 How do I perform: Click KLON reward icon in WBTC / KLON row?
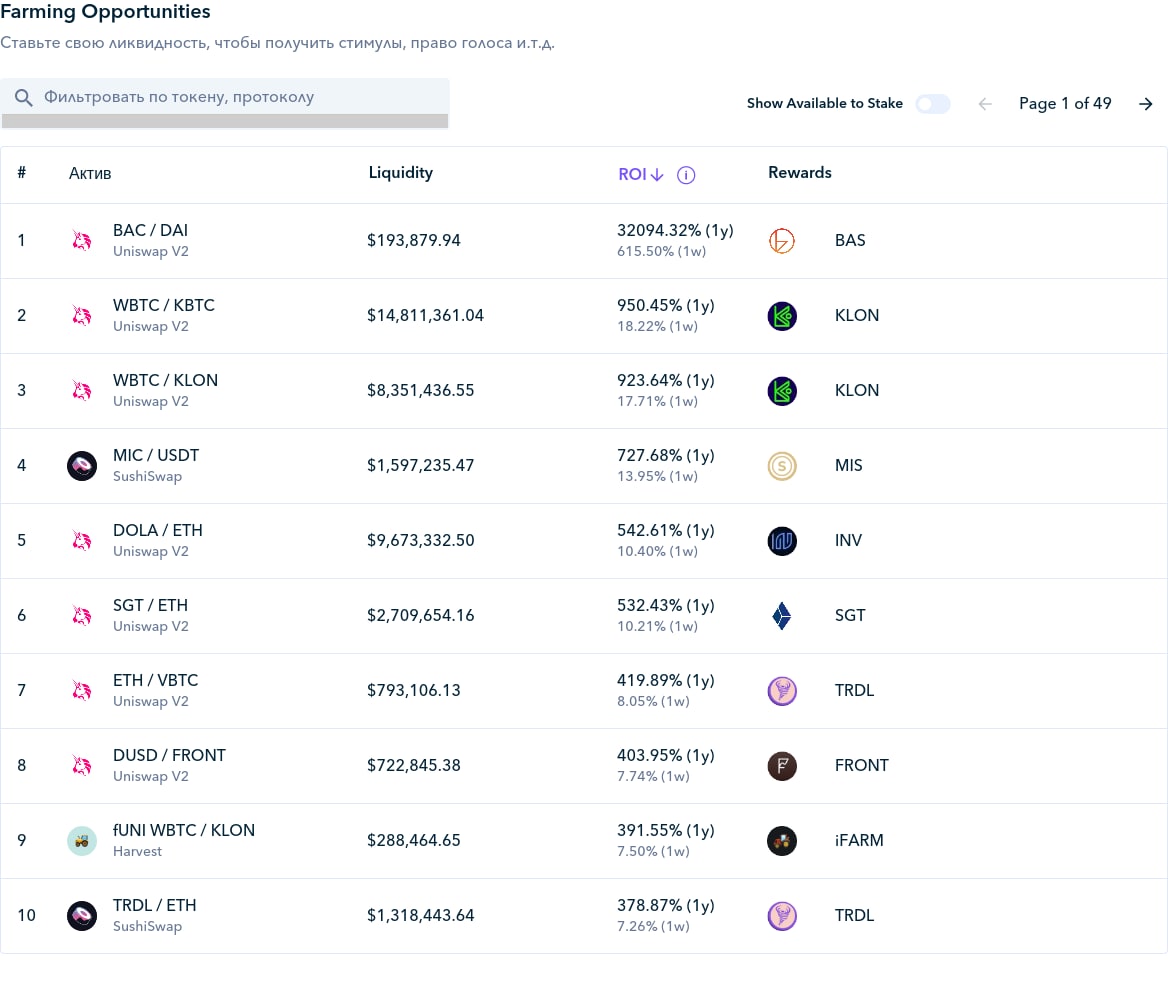(782, 391)
